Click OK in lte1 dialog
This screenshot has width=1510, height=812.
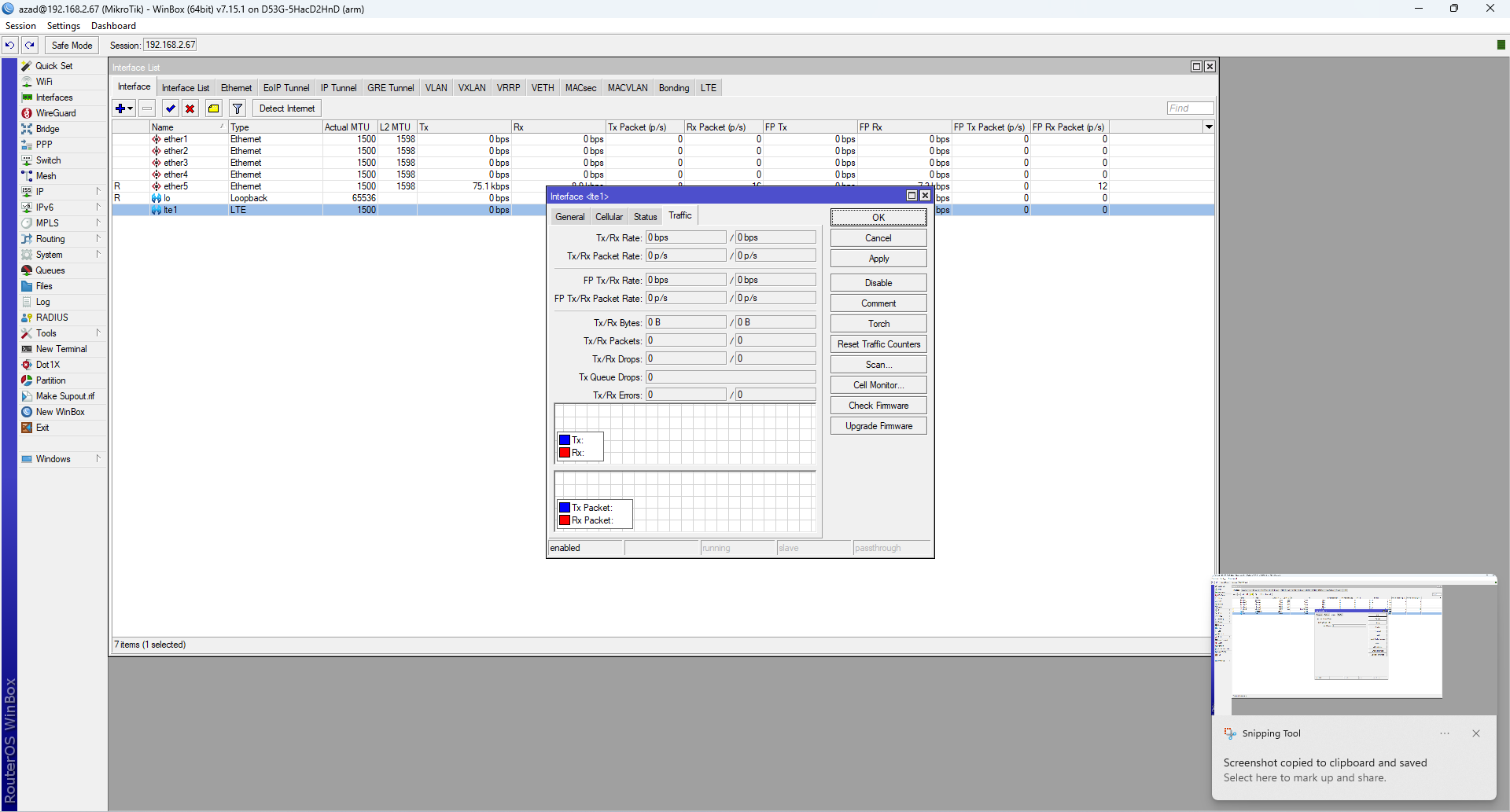tap(878, 218)
